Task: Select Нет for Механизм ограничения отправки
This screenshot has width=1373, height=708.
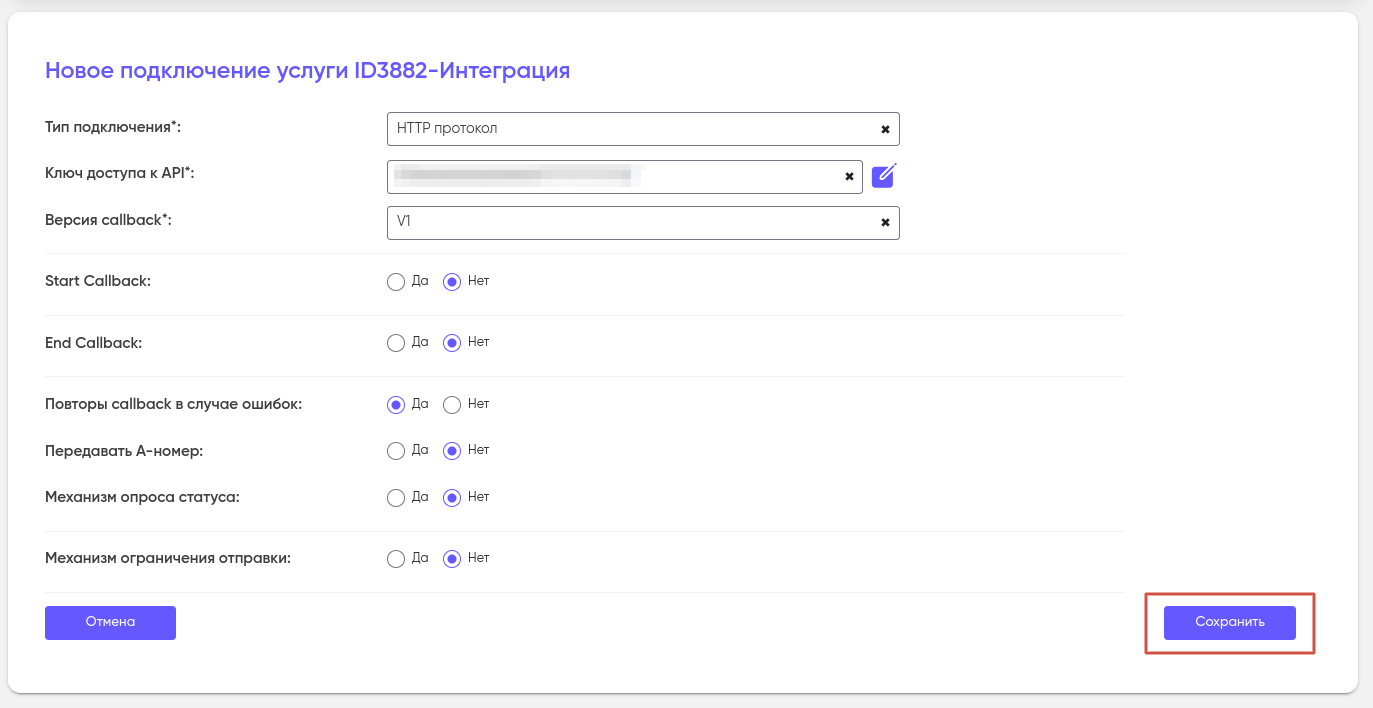Action: [x=452, y=559]
